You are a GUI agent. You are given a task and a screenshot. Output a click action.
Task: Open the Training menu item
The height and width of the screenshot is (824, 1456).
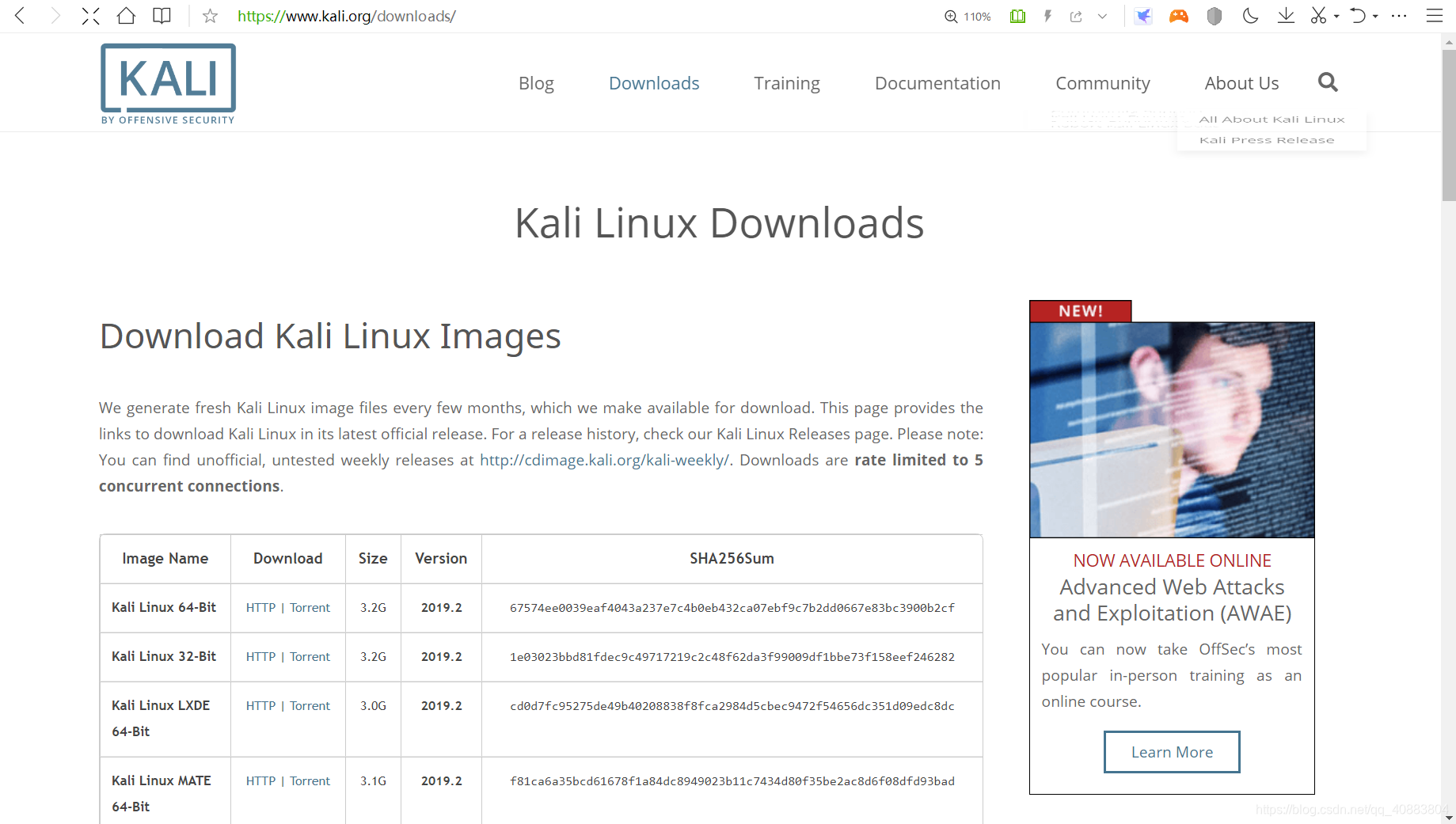coord(787,83)
